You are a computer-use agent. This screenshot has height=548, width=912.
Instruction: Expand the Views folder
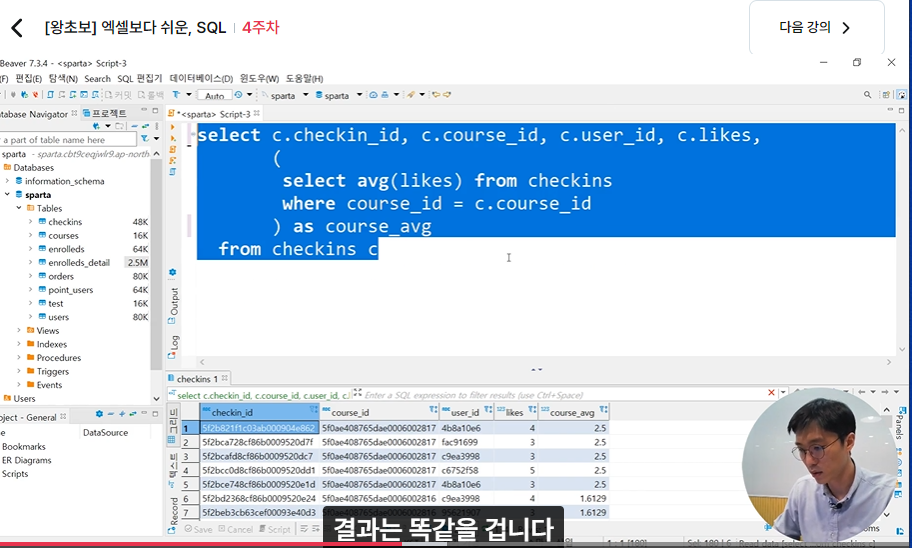19,330
